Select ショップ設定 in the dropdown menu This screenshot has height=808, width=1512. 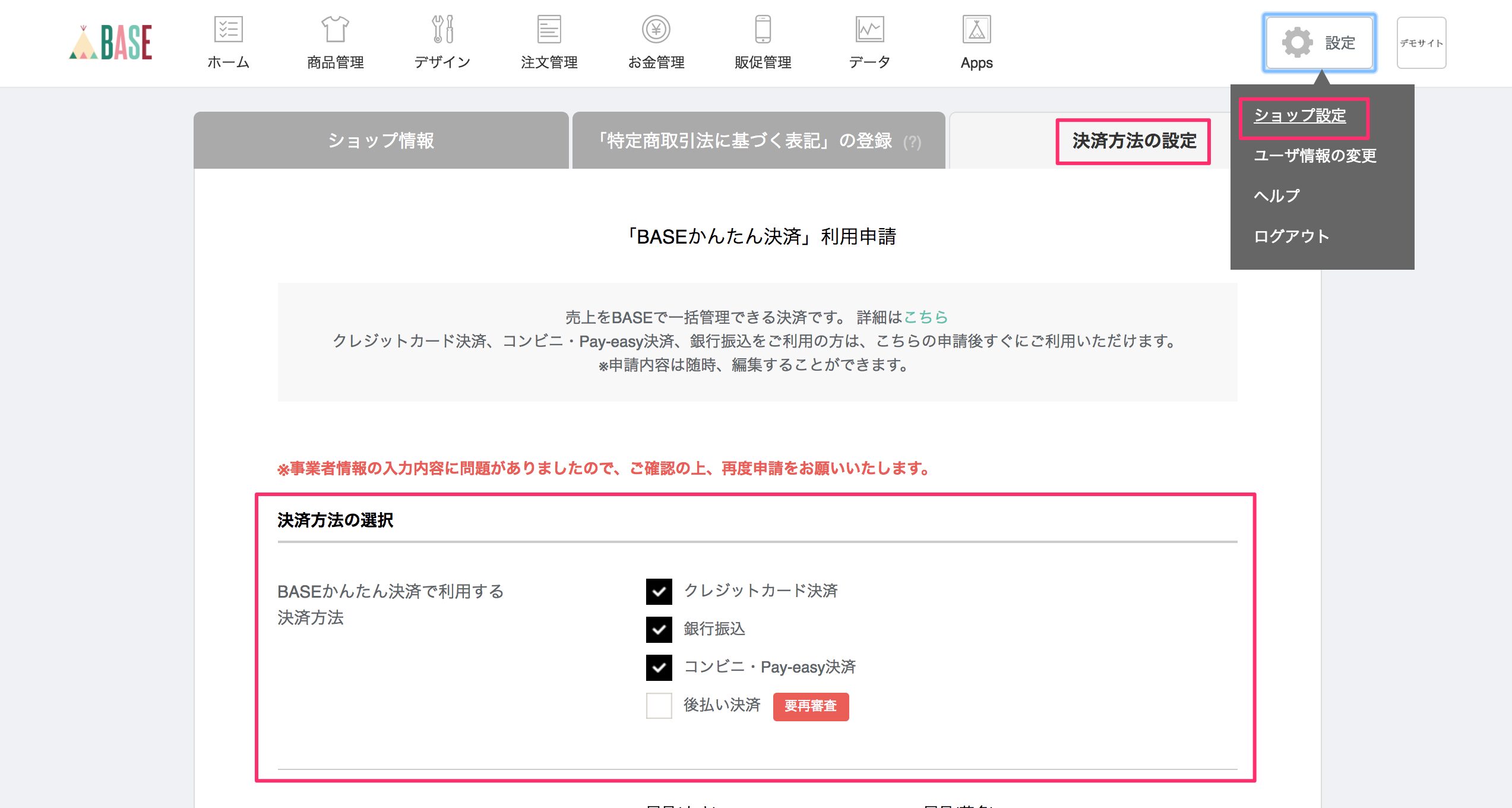(1299, 116)
